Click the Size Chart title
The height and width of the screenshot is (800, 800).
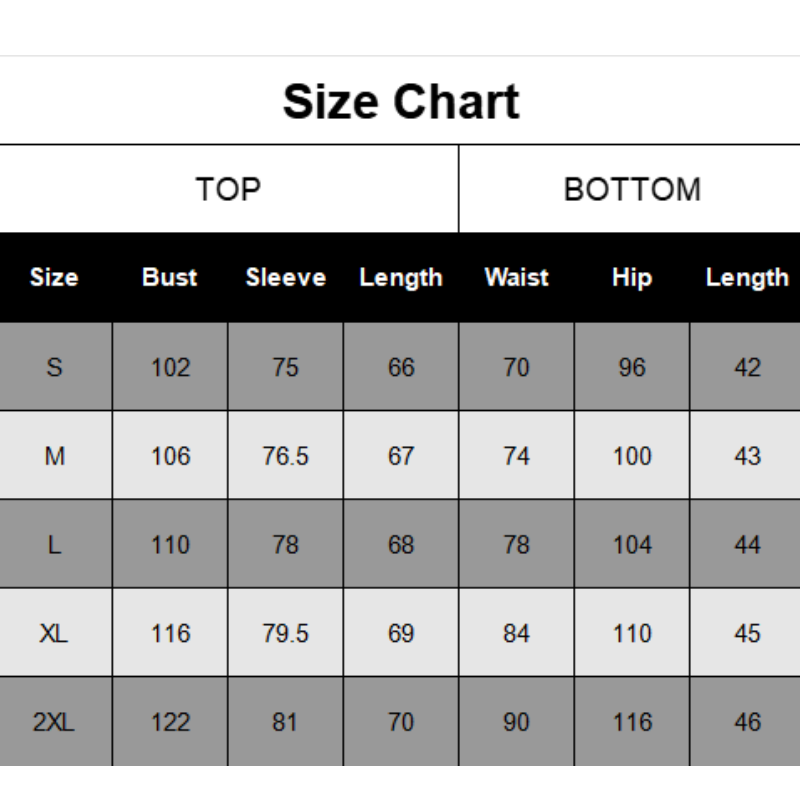click(x=401, y=102)
